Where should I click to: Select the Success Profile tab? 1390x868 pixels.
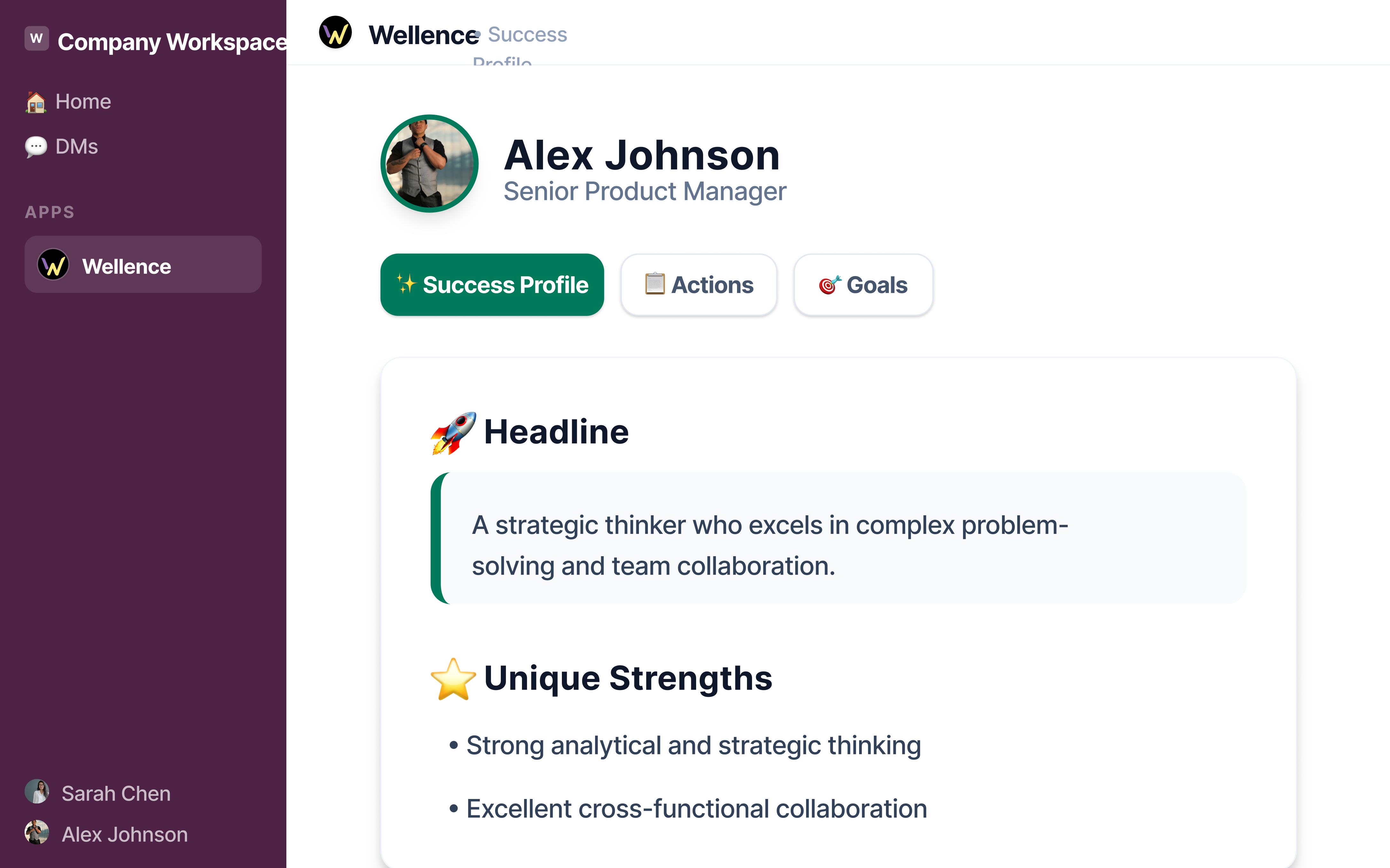point(492,284)
